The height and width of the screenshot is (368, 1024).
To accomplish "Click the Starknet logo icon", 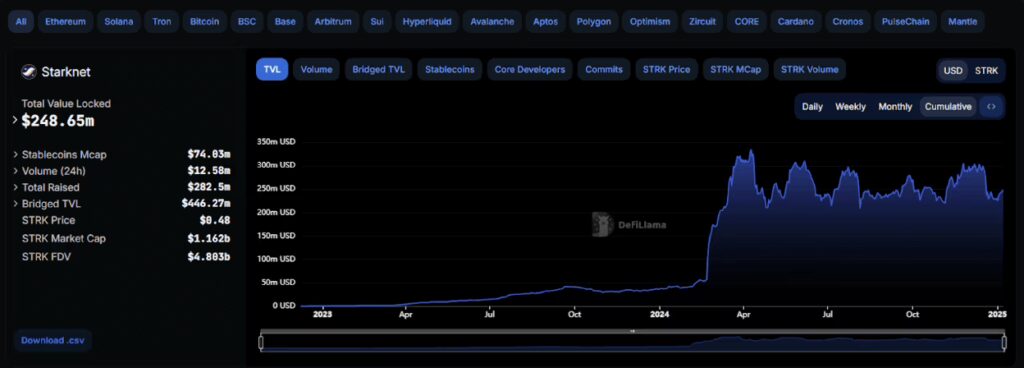I will tap(28, 72).
